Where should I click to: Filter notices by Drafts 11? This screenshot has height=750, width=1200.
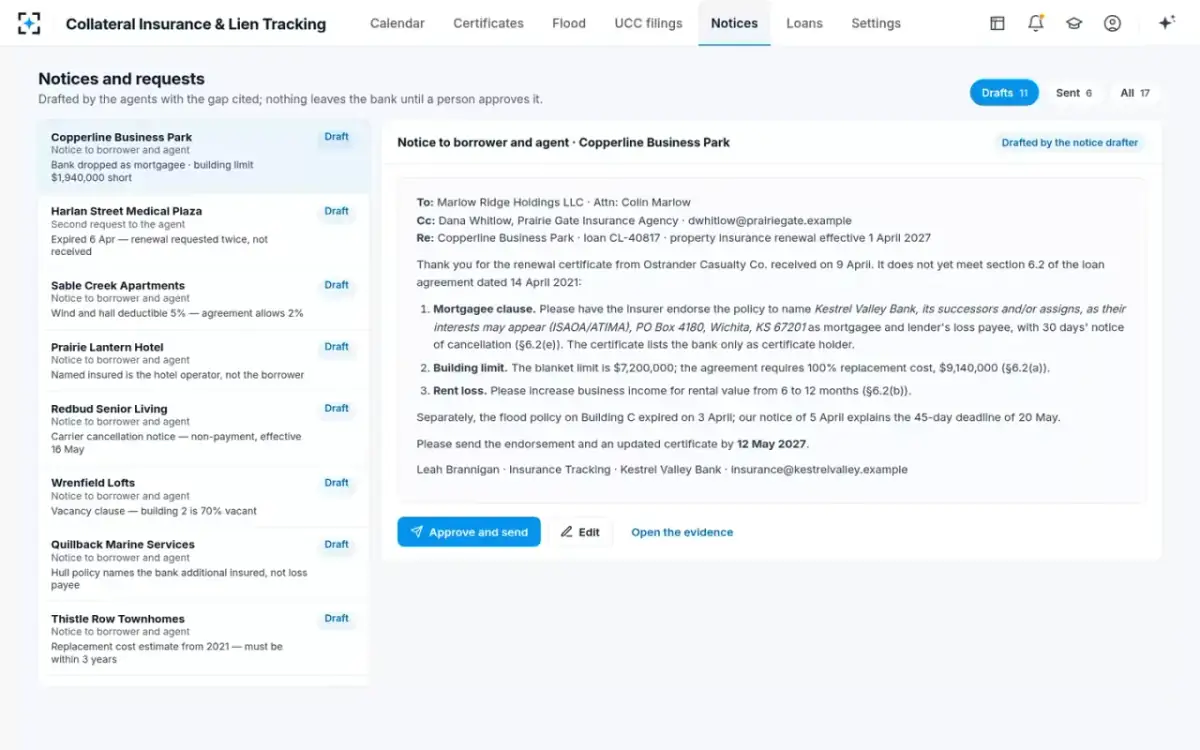(x=1004, y=93)
